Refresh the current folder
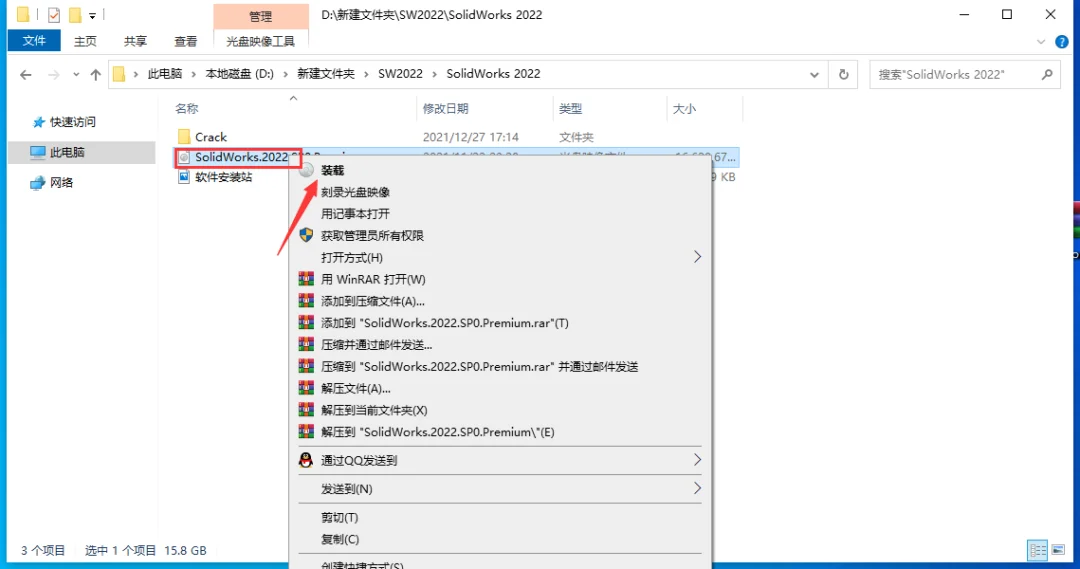The width and height of the screenshot is (1080, 569). pos(844,74)
